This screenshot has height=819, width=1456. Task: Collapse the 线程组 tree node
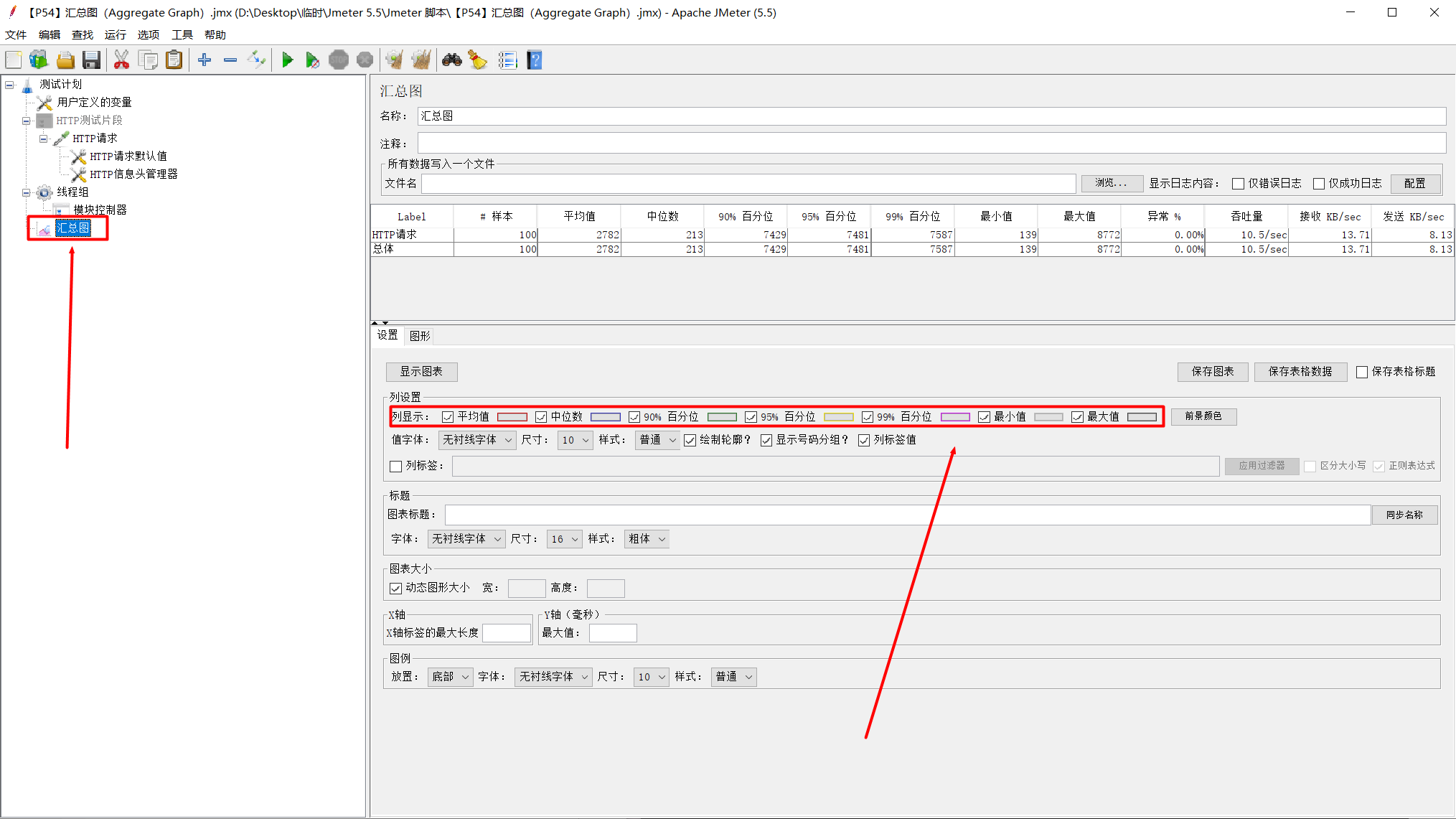coord(27,192)
